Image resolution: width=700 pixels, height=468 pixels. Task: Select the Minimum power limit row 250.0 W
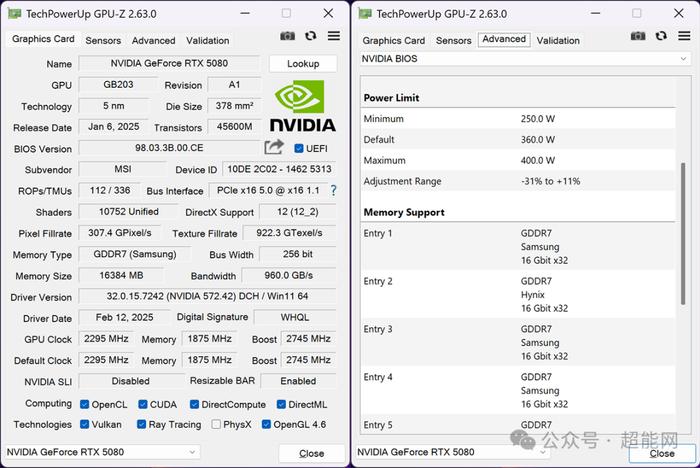(x=518, y=119)
